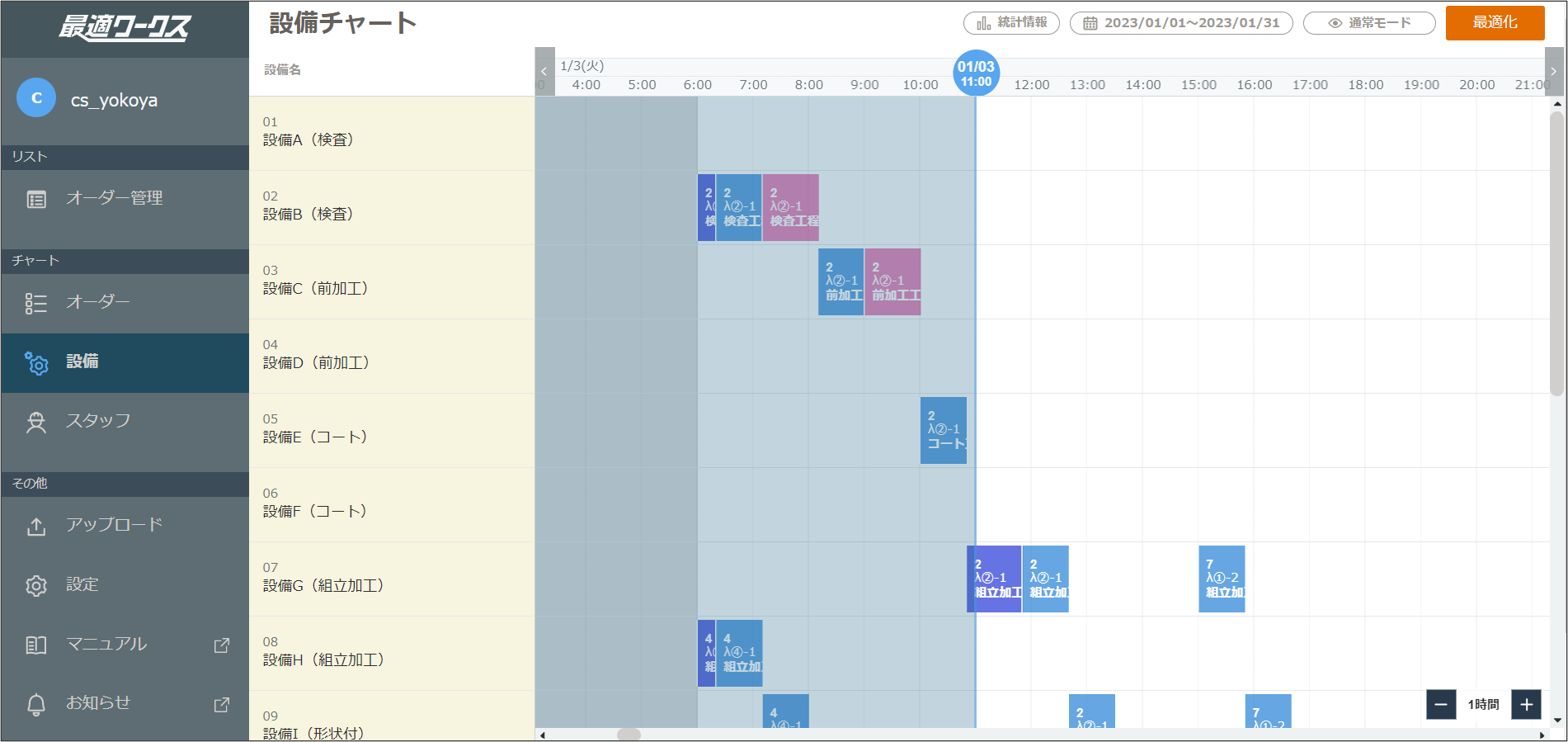
Task: Click the cs_yokoya user avatar
Action: pyautogui.click(x=36, y=98)
